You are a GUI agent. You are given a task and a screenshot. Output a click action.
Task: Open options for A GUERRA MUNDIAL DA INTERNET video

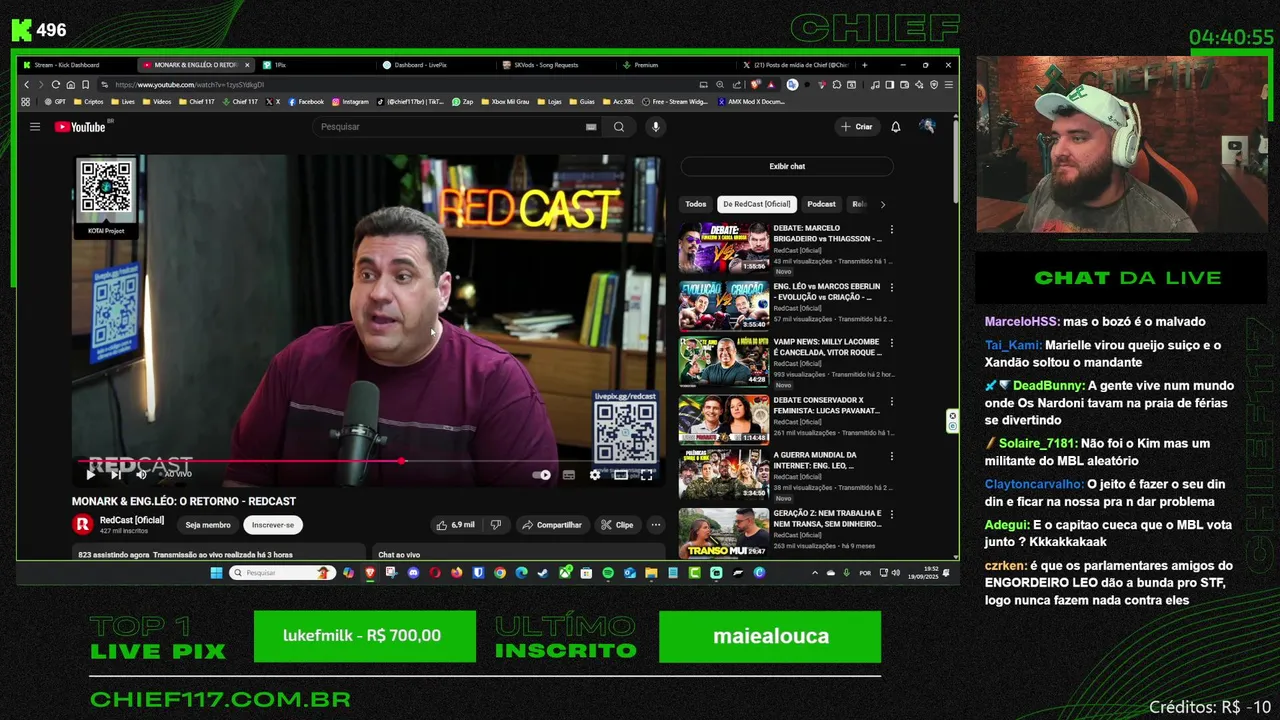pyautogui.click(x=891, y=456)
